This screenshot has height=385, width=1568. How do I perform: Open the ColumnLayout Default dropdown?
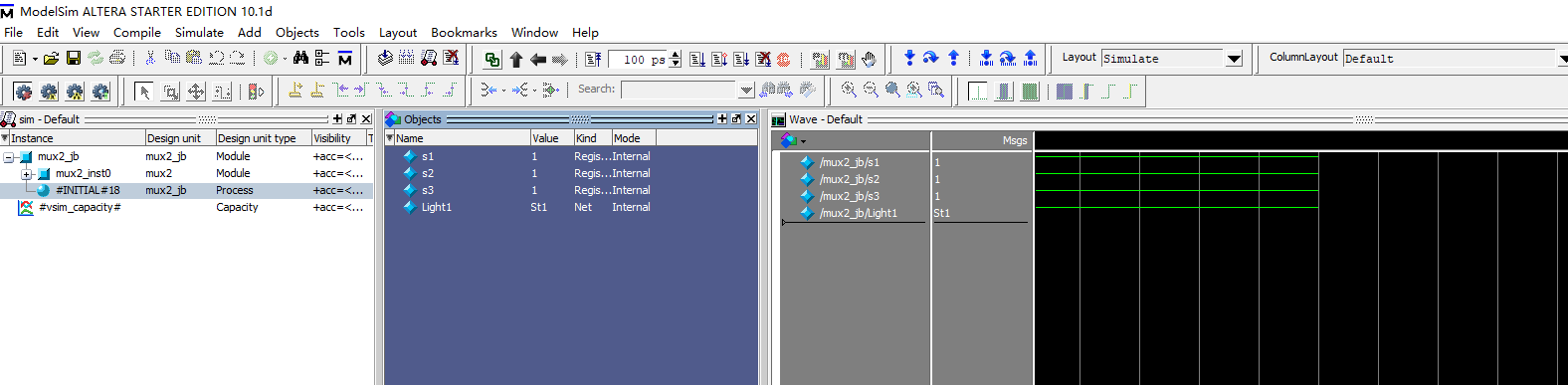click(1562, 59)
